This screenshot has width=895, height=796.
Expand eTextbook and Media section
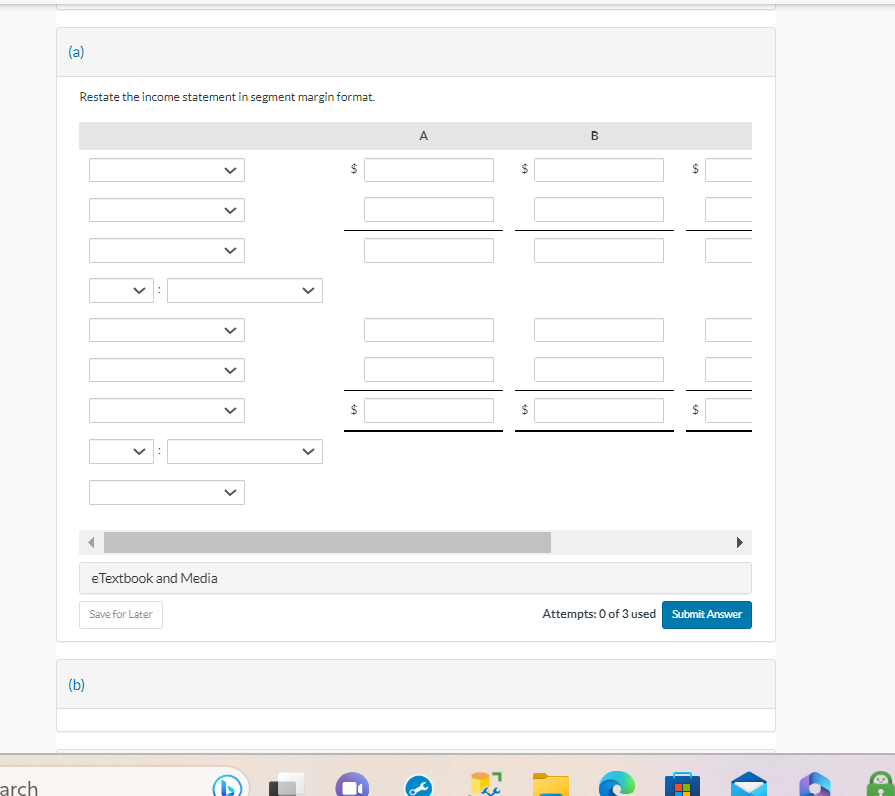pos(415,578)
